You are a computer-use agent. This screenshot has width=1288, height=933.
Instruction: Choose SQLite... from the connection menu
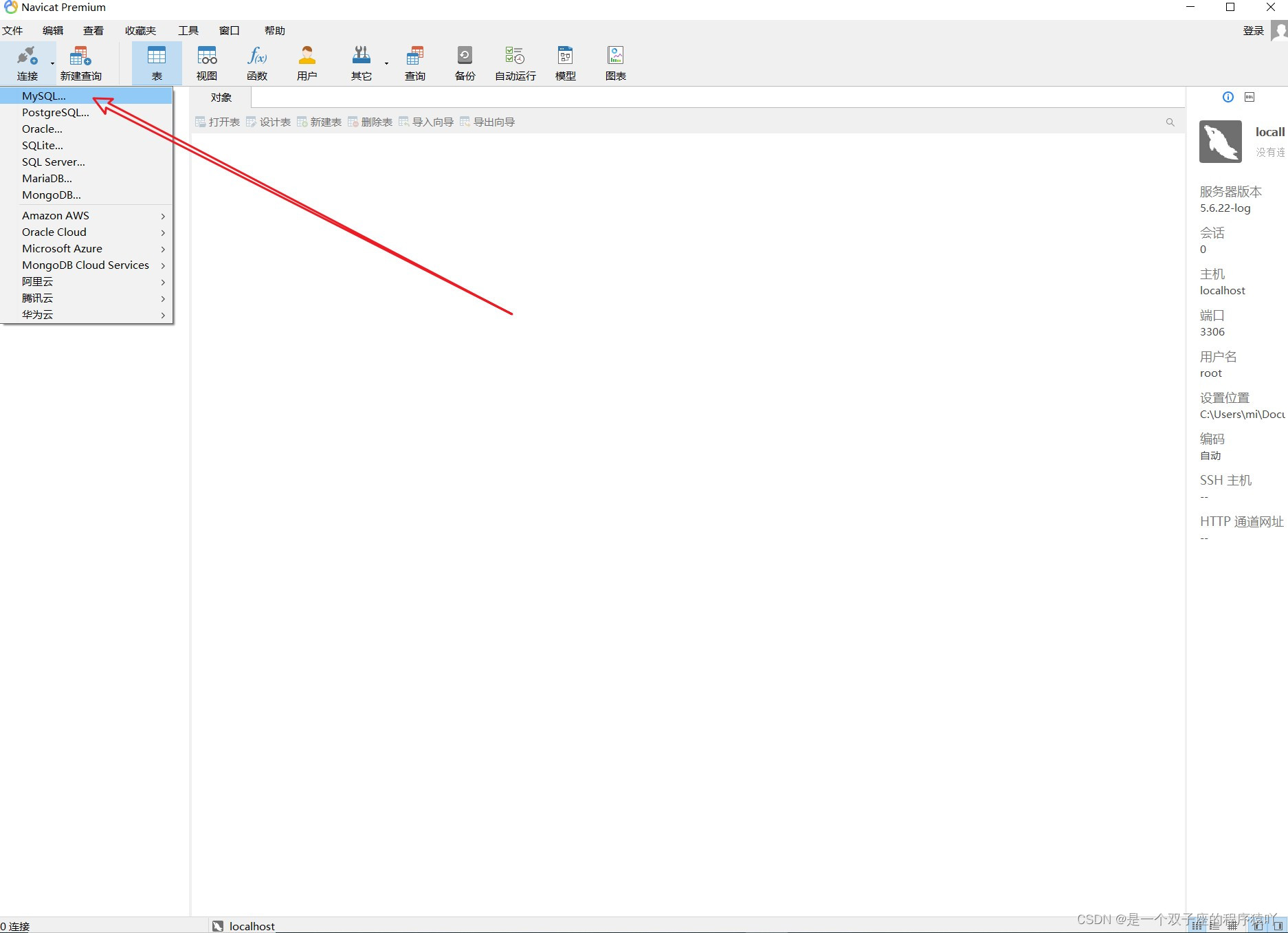87,145
